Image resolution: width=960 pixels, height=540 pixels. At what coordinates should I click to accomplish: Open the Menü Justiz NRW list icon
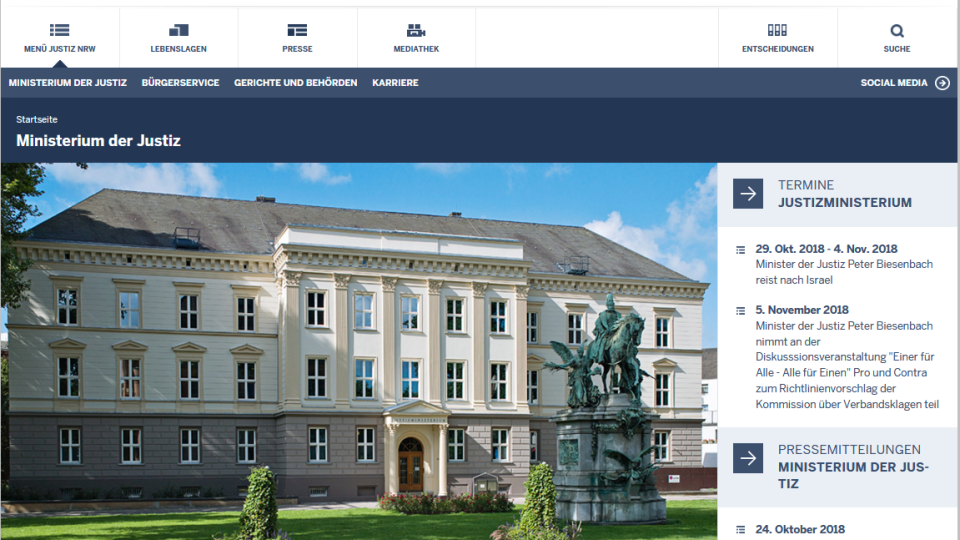[59, 30]
